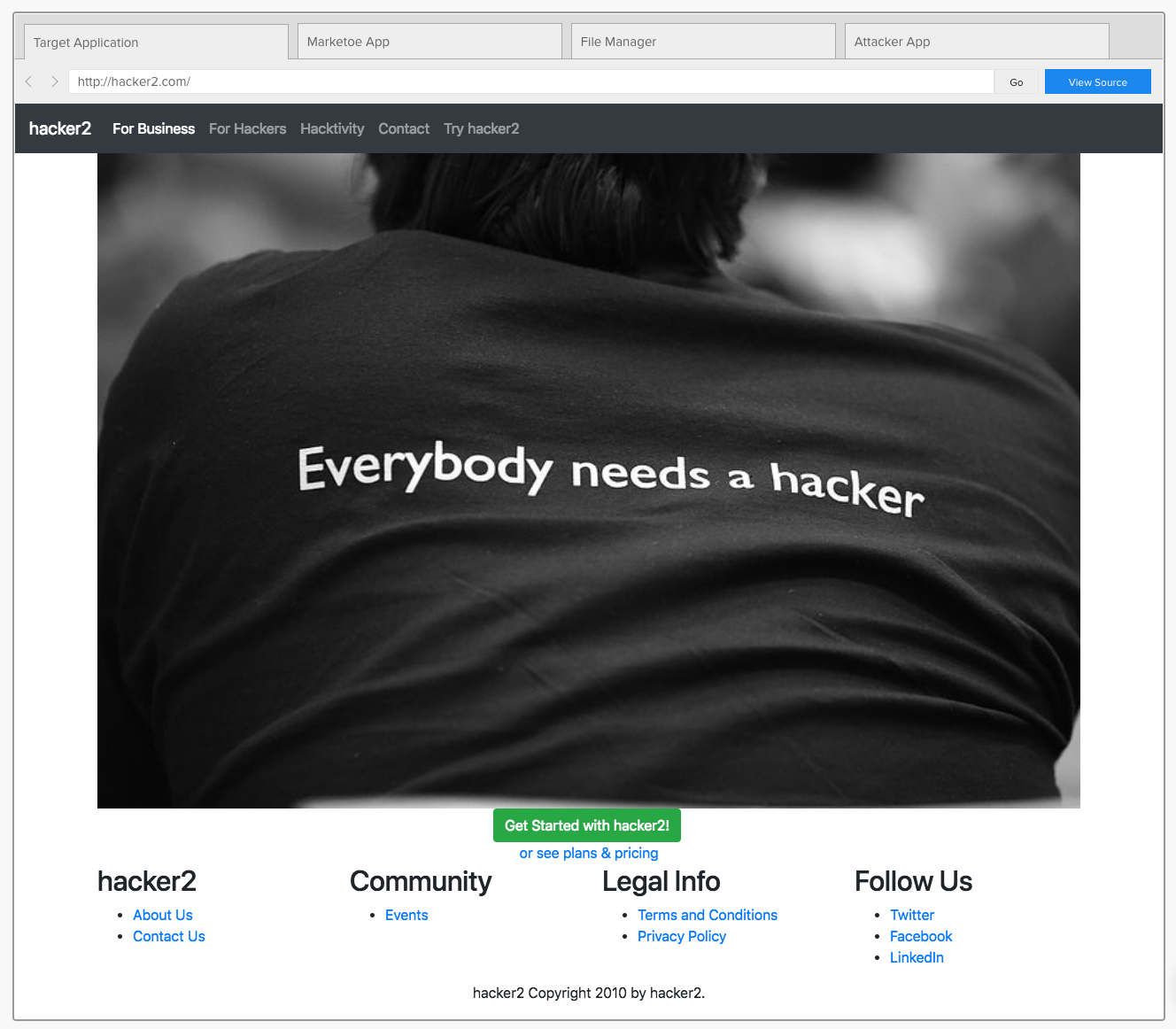
Task: Open the Contact nav link
Action: pos(404,128)
